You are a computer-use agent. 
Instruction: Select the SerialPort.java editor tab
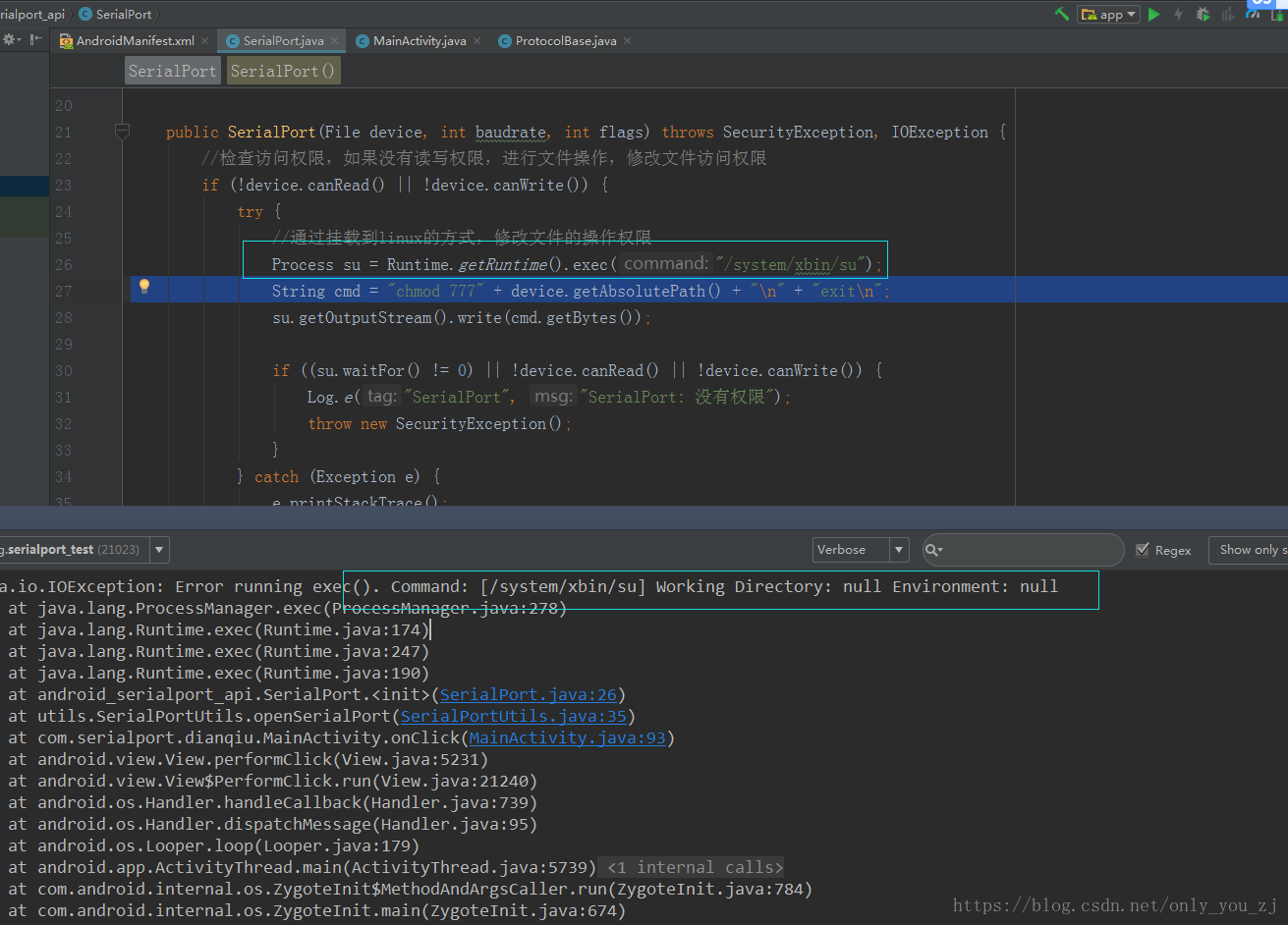point(283,41)
